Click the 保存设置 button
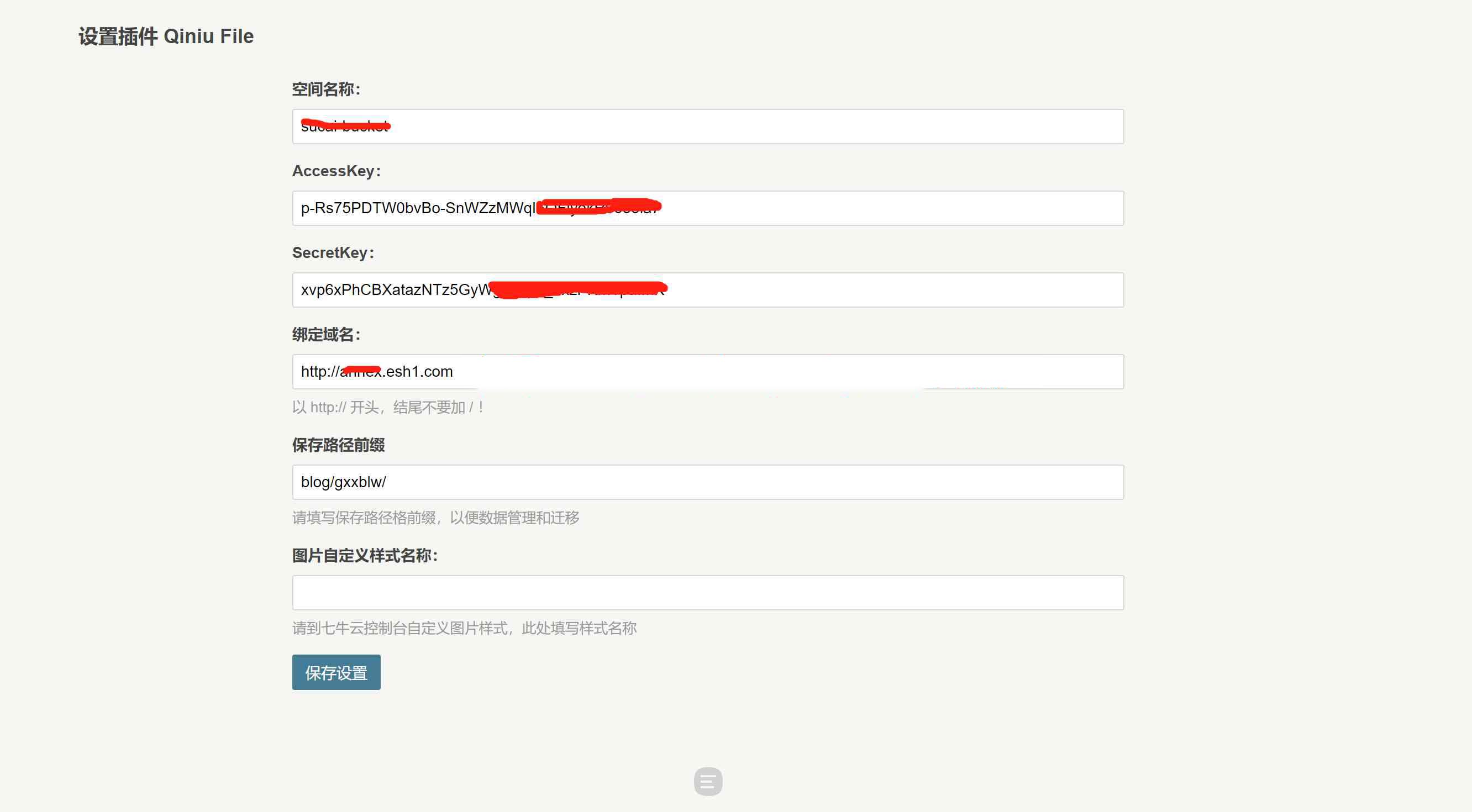The image size is (1472, 812). (x=337, y=671)
